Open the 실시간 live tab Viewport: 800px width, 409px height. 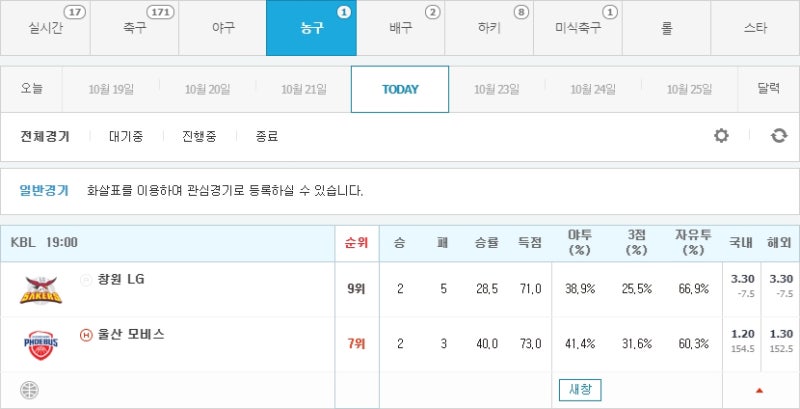[x=45, y=28]
